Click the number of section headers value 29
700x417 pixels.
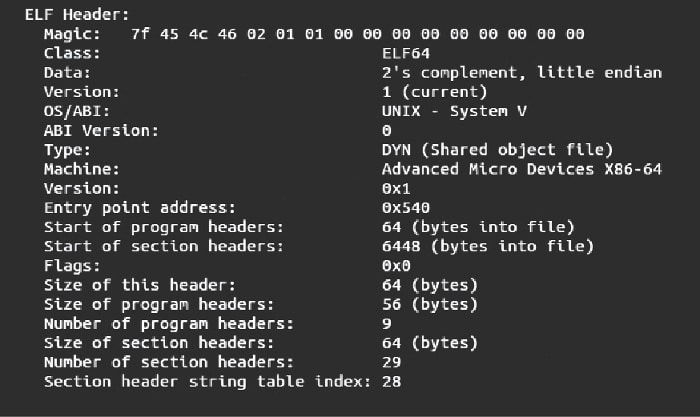(391, 362)
